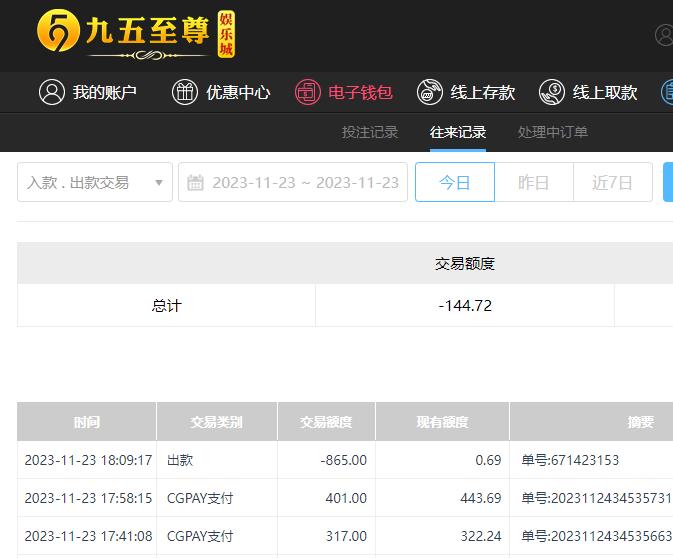Click the amount -865.00

point(344,460)
